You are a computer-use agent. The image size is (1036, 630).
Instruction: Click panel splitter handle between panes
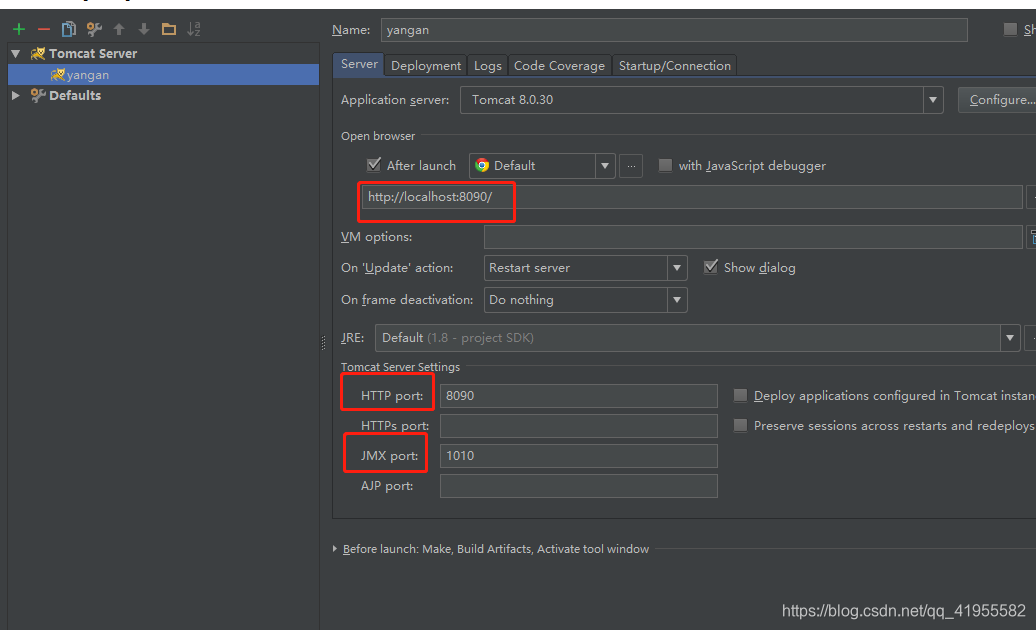(323, 342)
